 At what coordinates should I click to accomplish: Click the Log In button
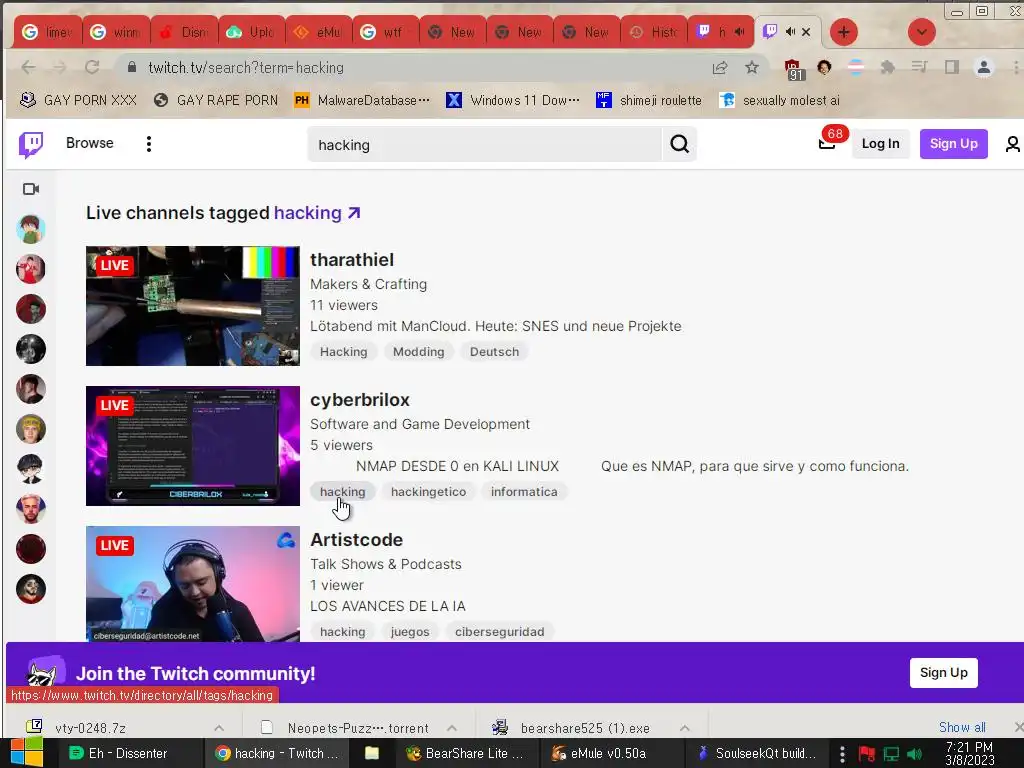[x=880, y=144]
